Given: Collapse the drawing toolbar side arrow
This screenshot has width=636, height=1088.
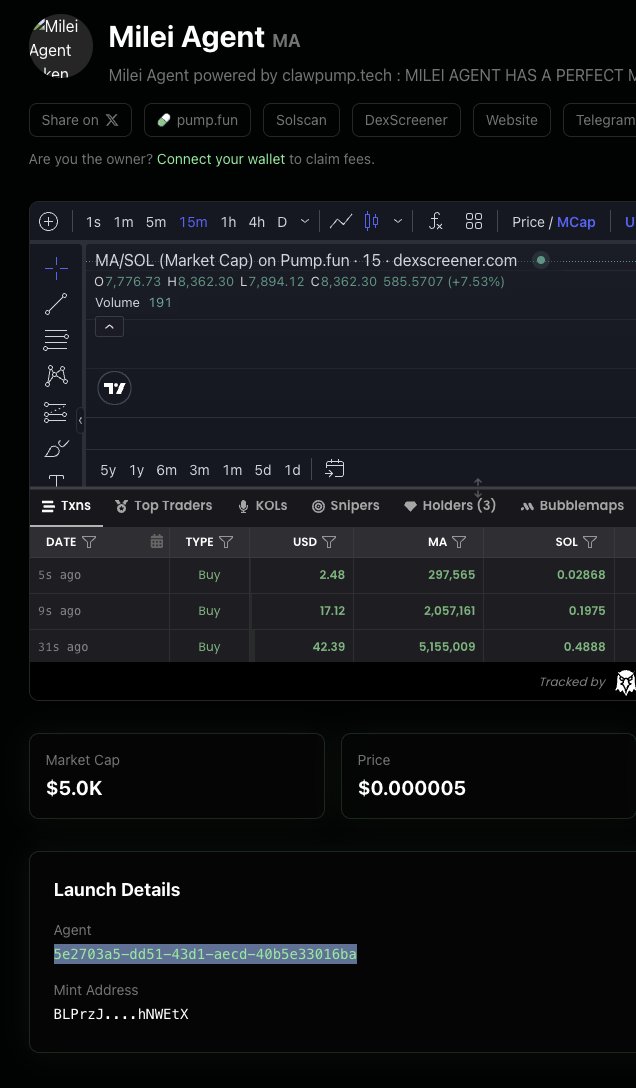Looking at the screenshot, I should [80, 420].
